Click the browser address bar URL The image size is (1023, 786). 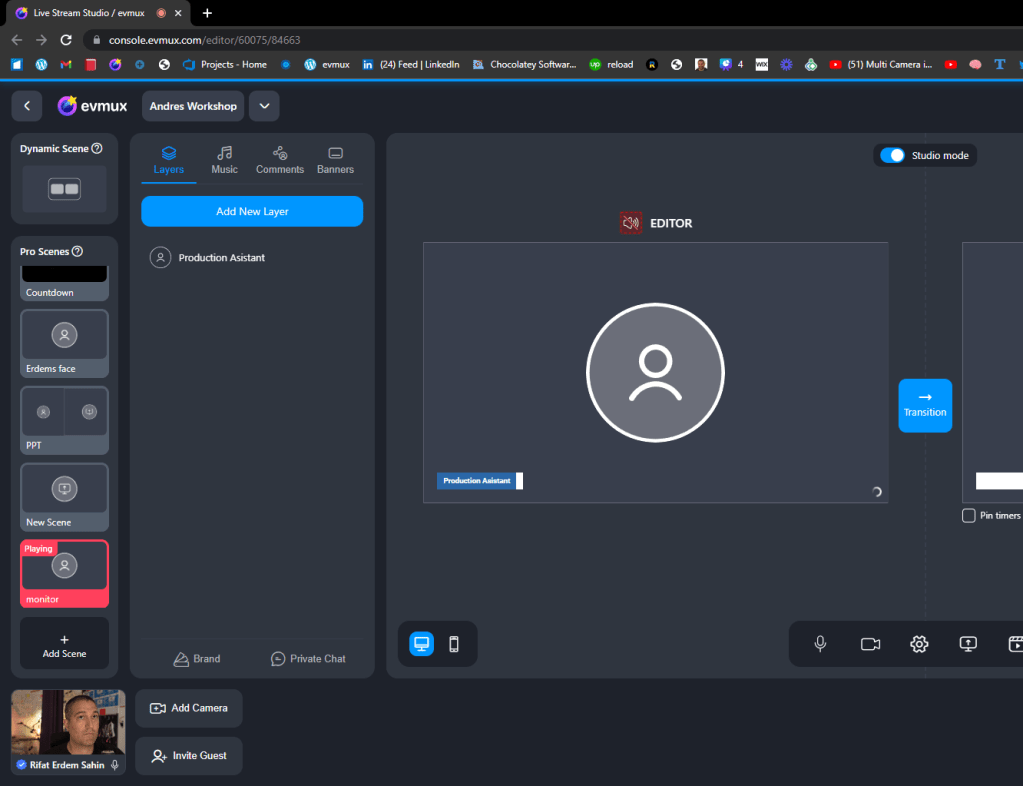point(204,40)
